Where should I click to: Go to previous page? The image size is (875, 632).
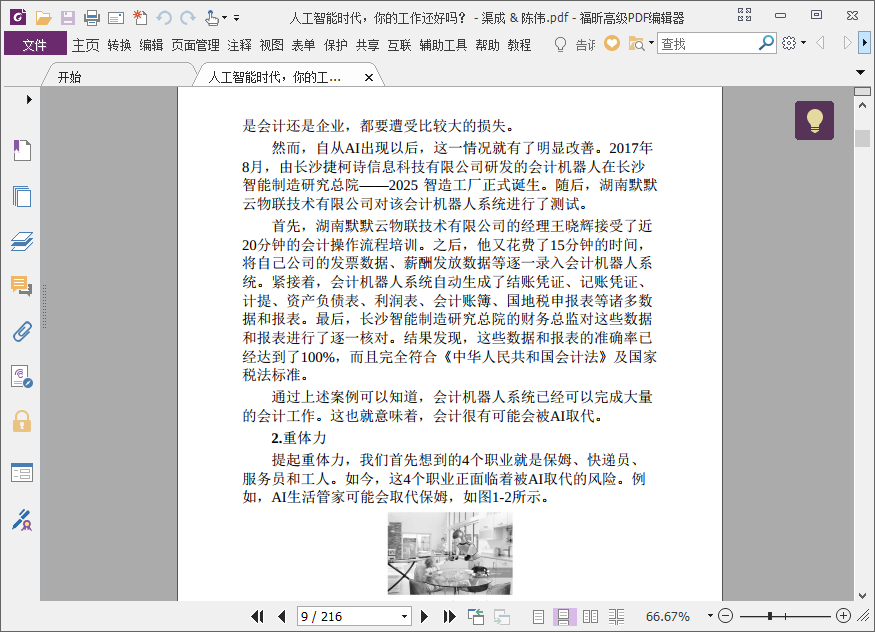point(282,616)
